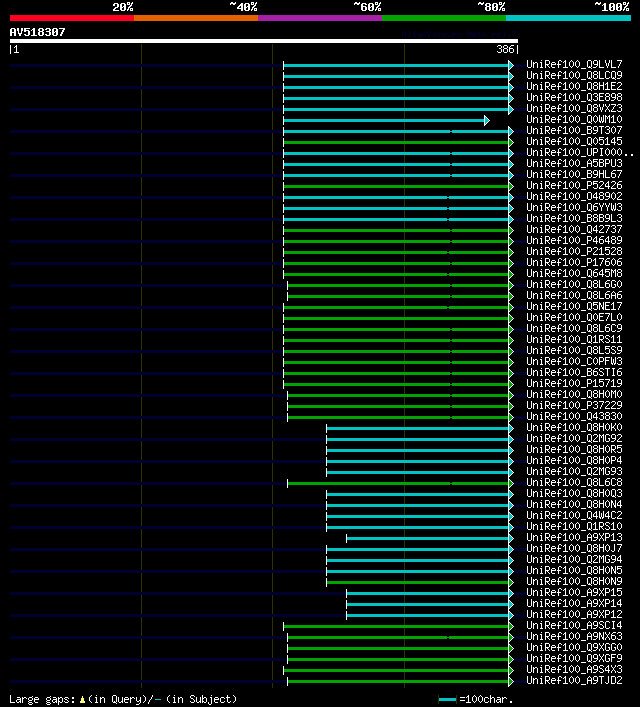The image size is (640, 707).
Task: Select label UniRef100_B8B9L3
Action: 574,218
